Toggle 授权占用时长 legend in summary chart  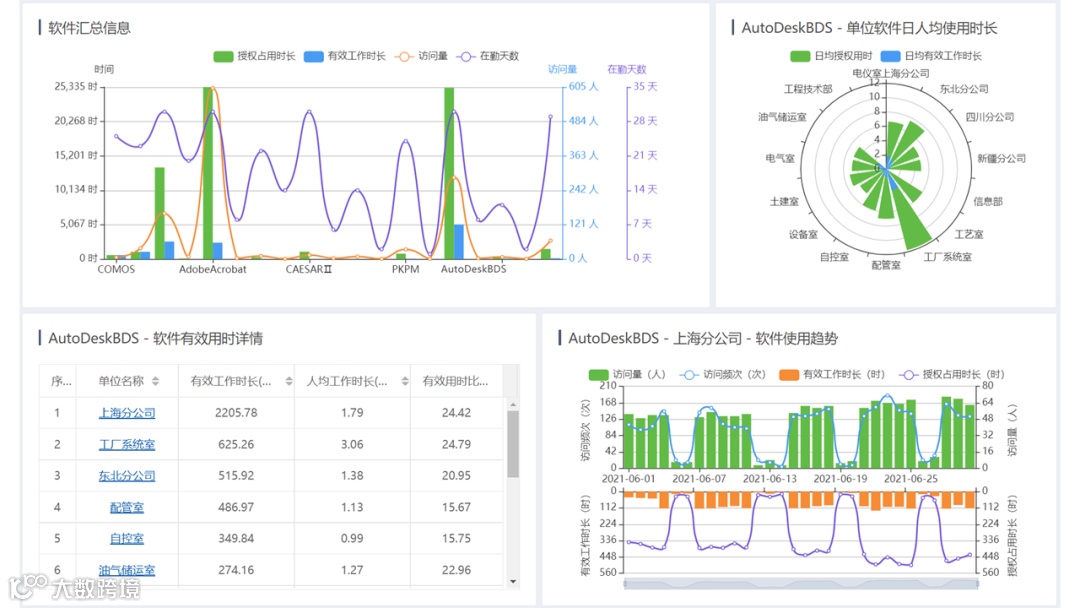pyautogui.click(x=254, y=56)
